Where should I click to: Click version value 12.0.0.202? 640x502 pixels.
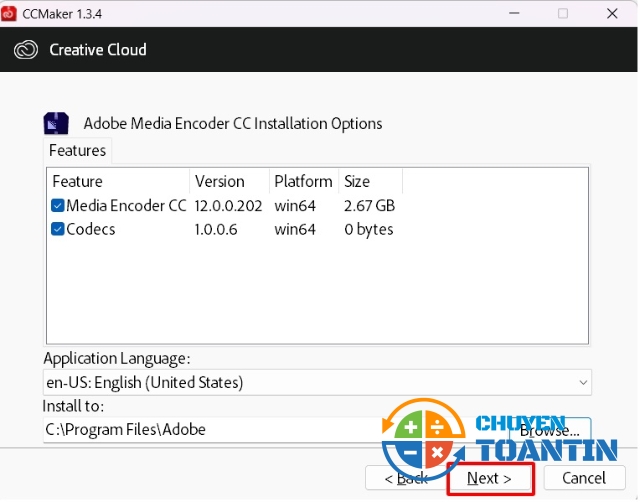coord(229,207)
